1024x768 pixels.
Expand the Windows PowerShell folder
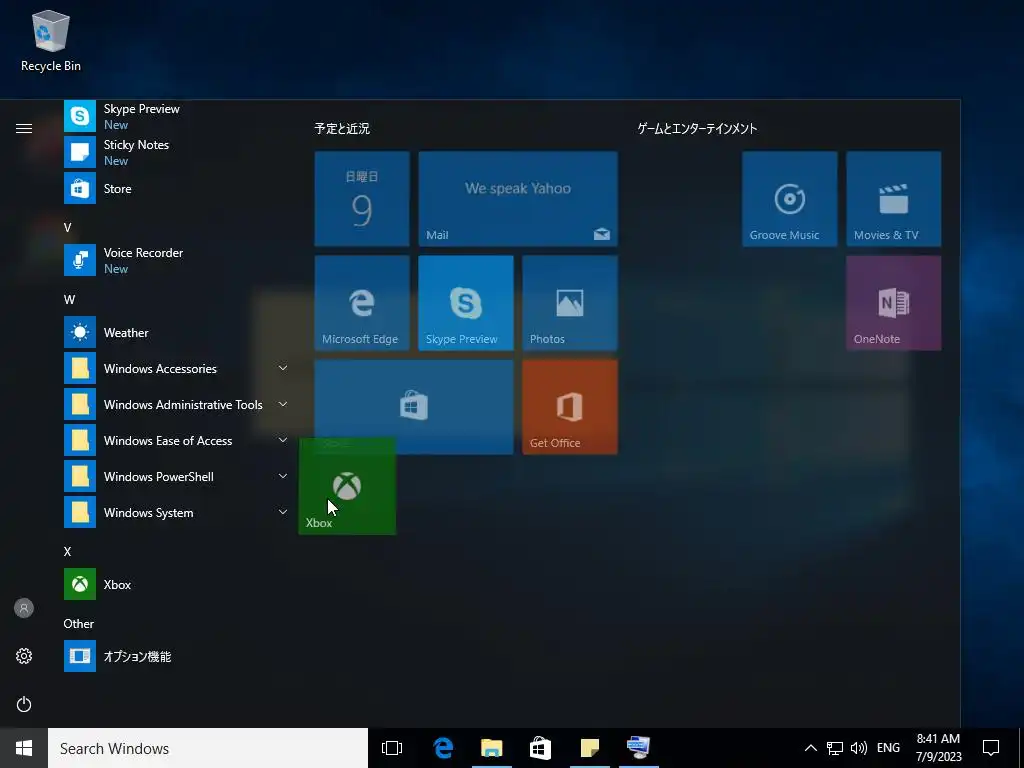(176, 476)
